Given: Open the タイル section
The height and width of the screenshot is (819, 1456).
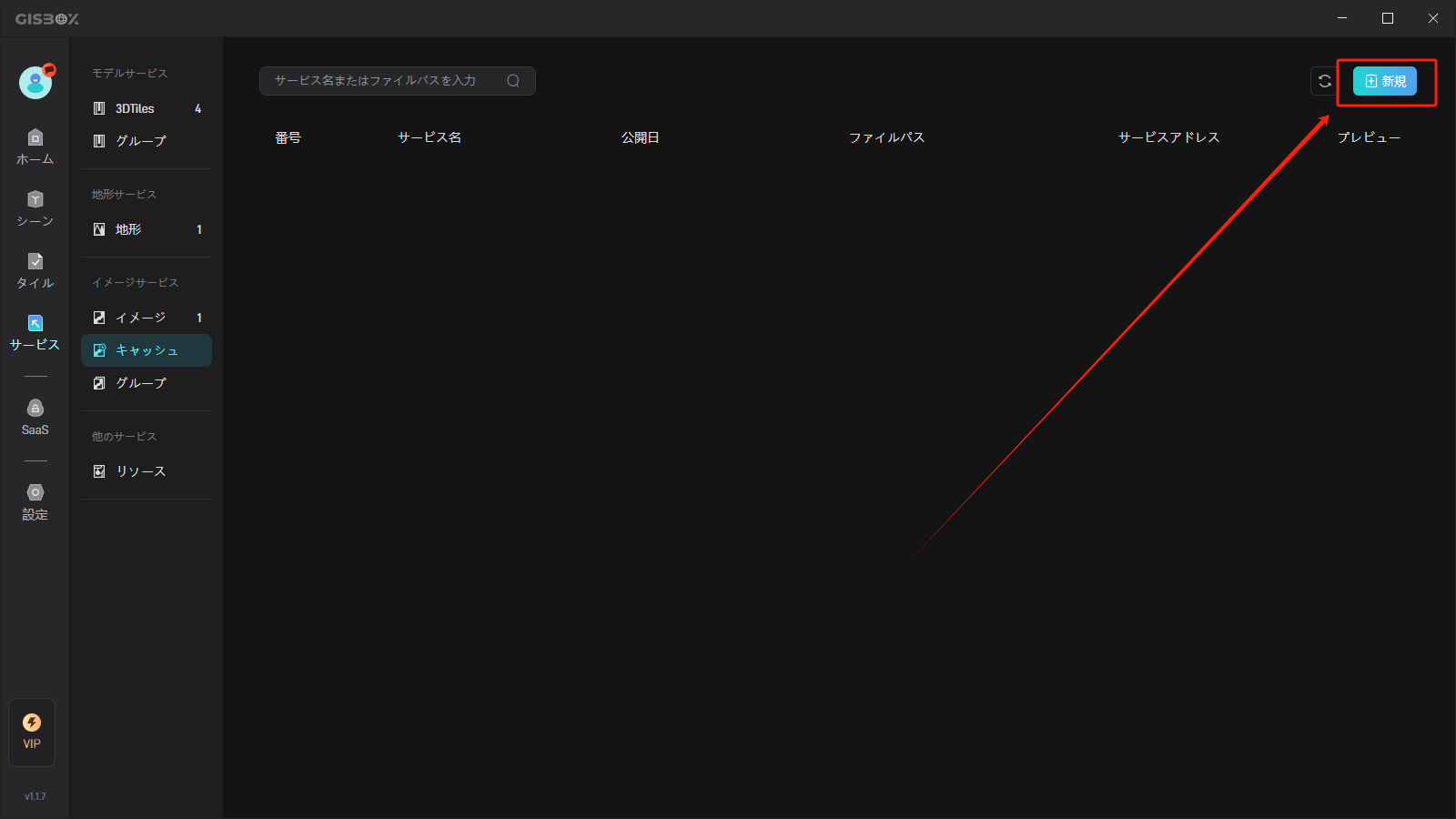Looking at the screenshot, I should click(35, 270).
